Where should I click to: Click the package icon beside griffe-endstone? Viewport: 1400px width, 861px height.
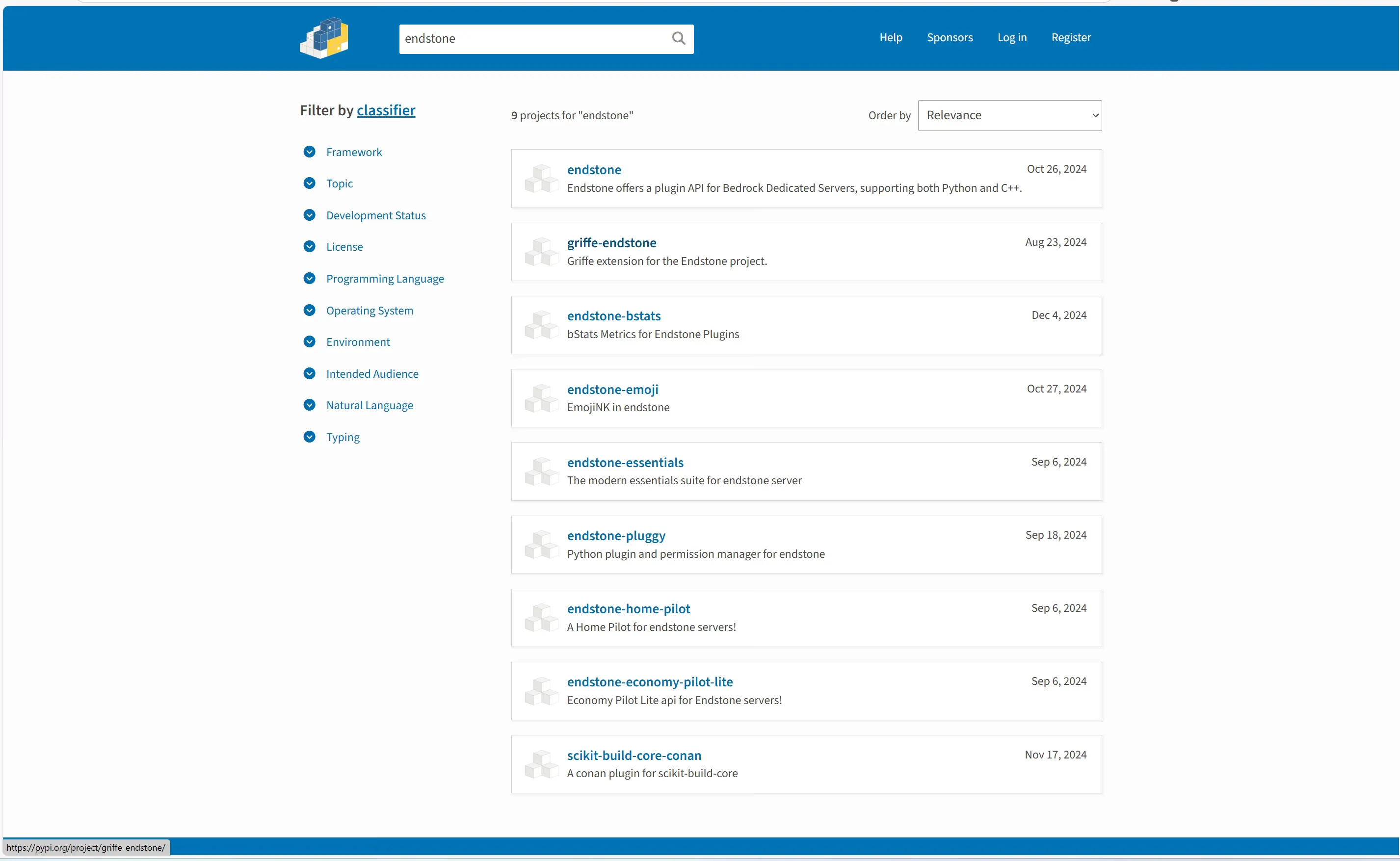[x=541, y=252]
